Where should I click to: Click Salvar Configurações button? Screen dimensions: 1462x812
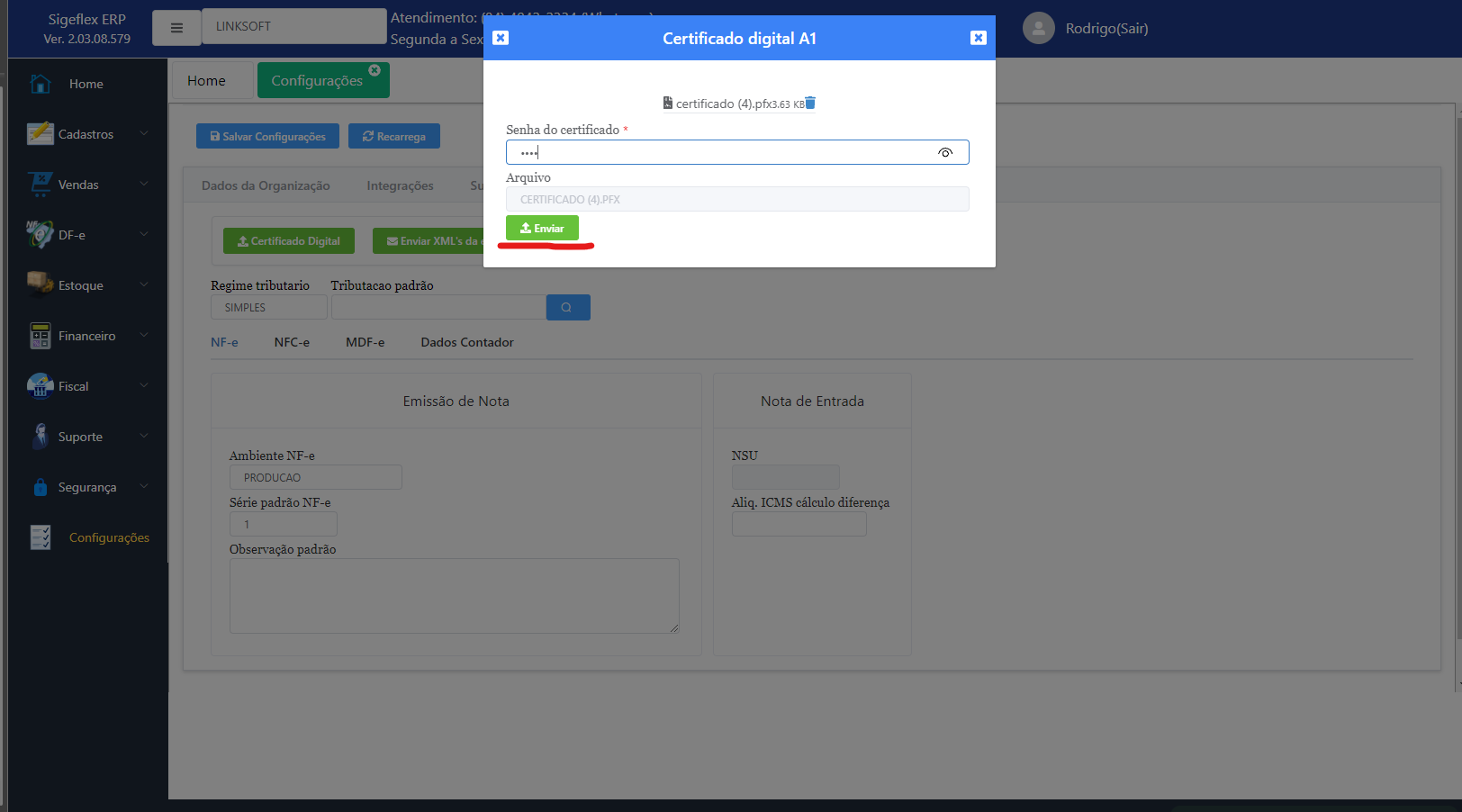click(267, 137)
